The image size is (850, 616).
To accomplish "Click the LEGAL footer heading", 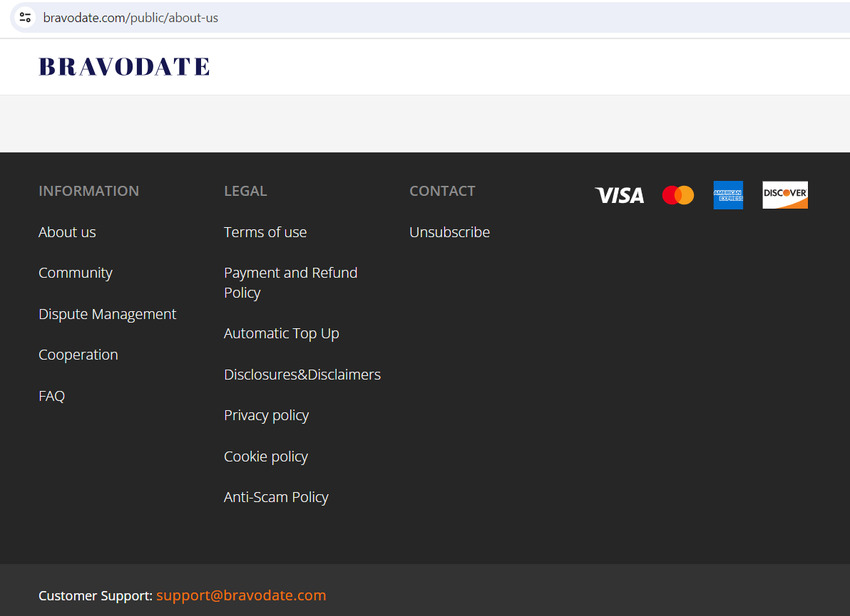I will tap(245, 191).
